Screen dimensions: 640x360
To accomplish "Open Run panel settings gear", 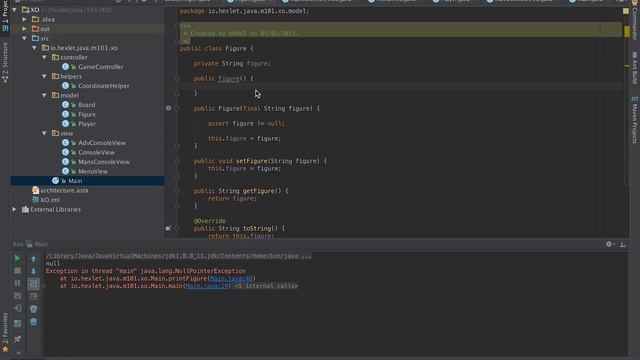I will point(609,244).
